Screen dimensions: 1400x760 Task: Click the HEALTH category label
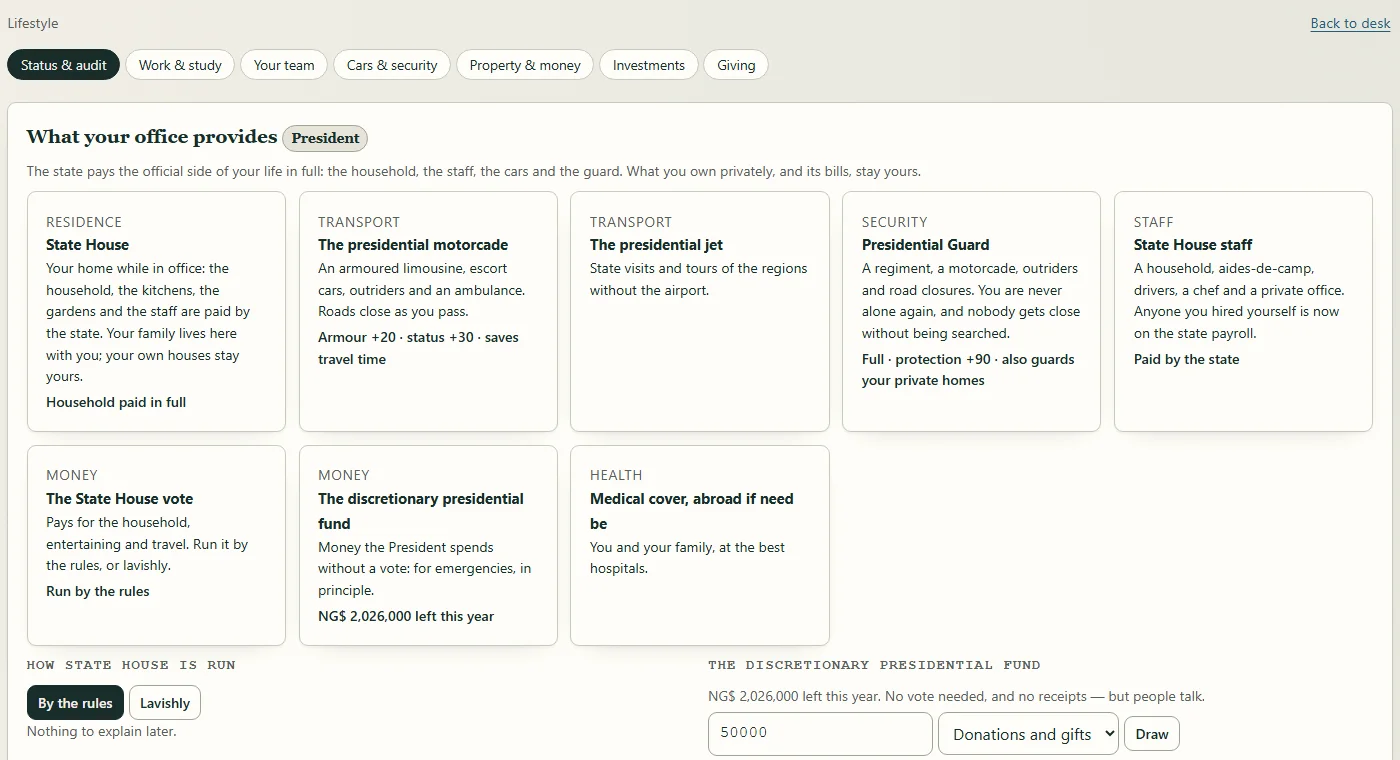(x=616, y=475)
